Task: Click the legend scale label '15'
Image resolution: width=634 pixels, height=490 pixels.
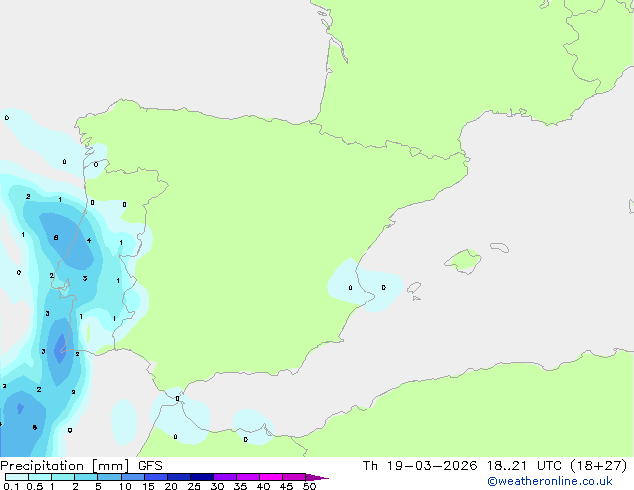Action: pyautogui.click(x=148, y=486)
